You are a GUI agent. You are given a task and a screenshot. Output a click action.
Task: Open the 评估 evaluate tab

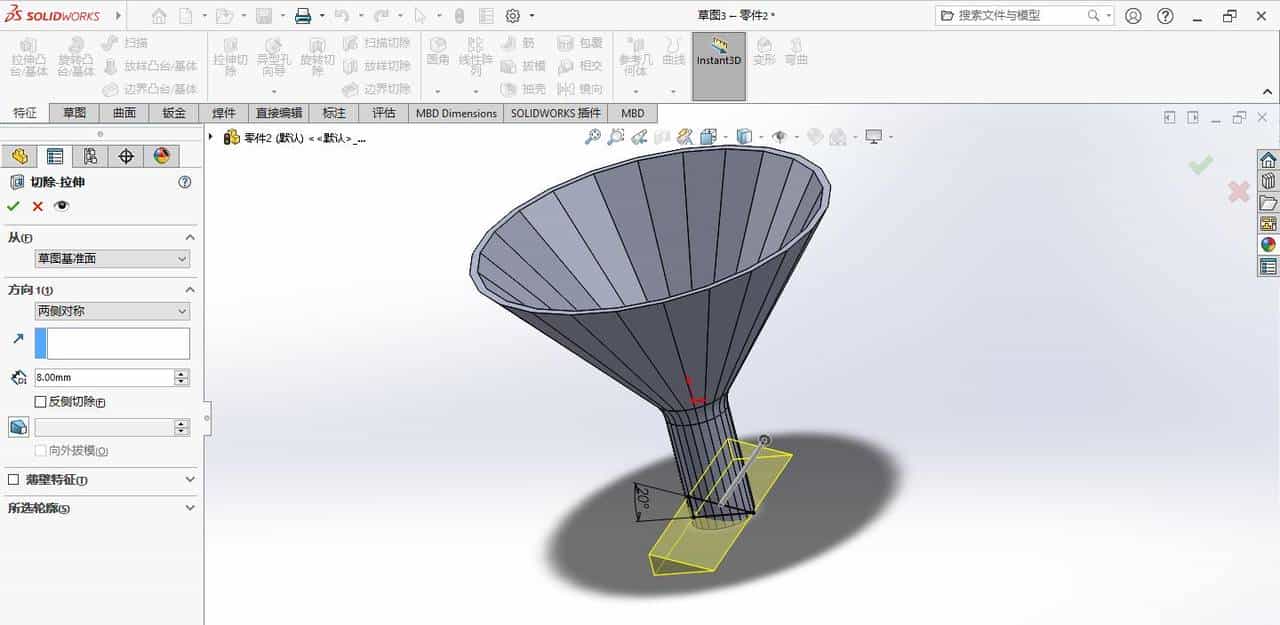384,113
